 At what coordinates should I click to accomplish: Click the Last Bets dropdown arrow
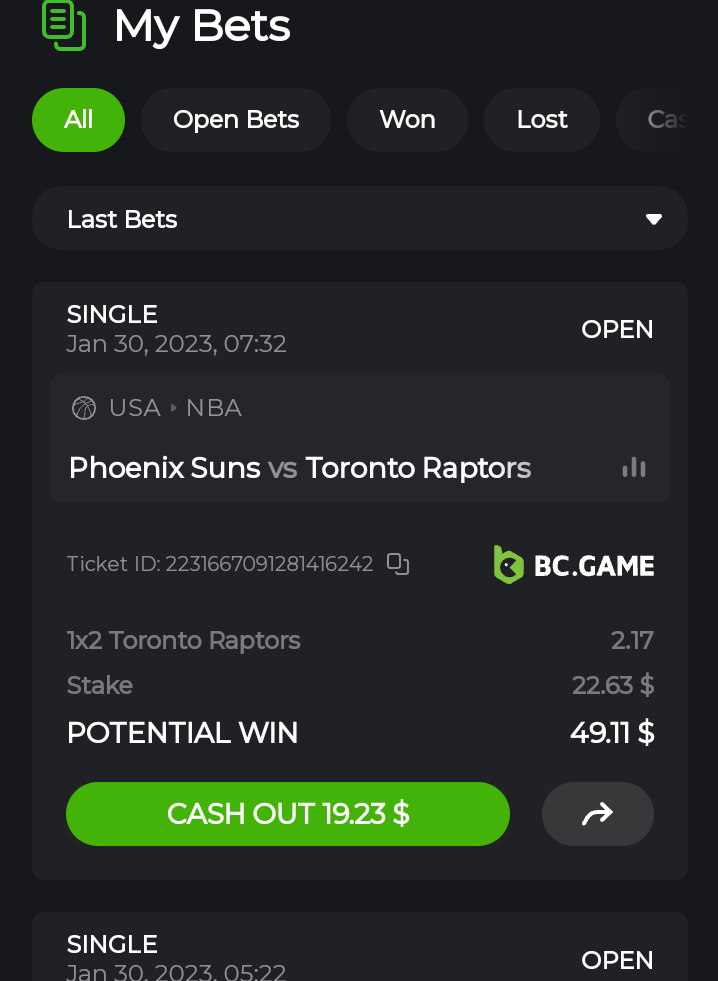654,219
